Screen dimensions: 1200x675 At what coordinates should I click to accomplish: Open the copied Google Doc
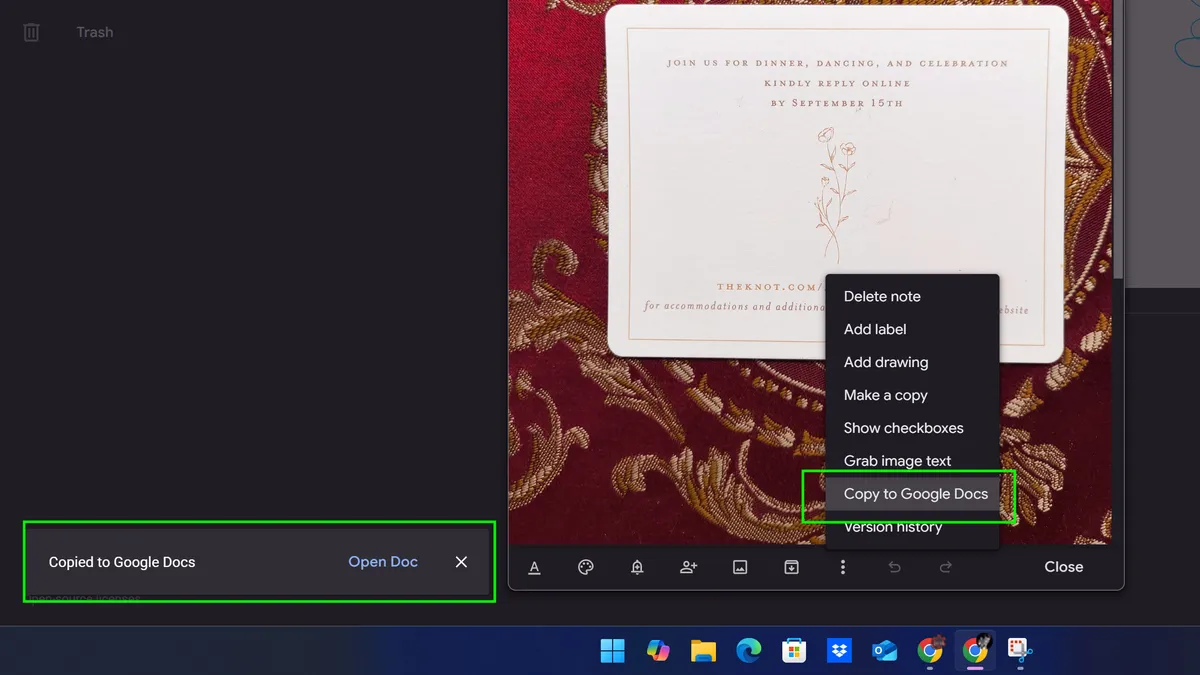pyautogui.click(x=383, y=561)
